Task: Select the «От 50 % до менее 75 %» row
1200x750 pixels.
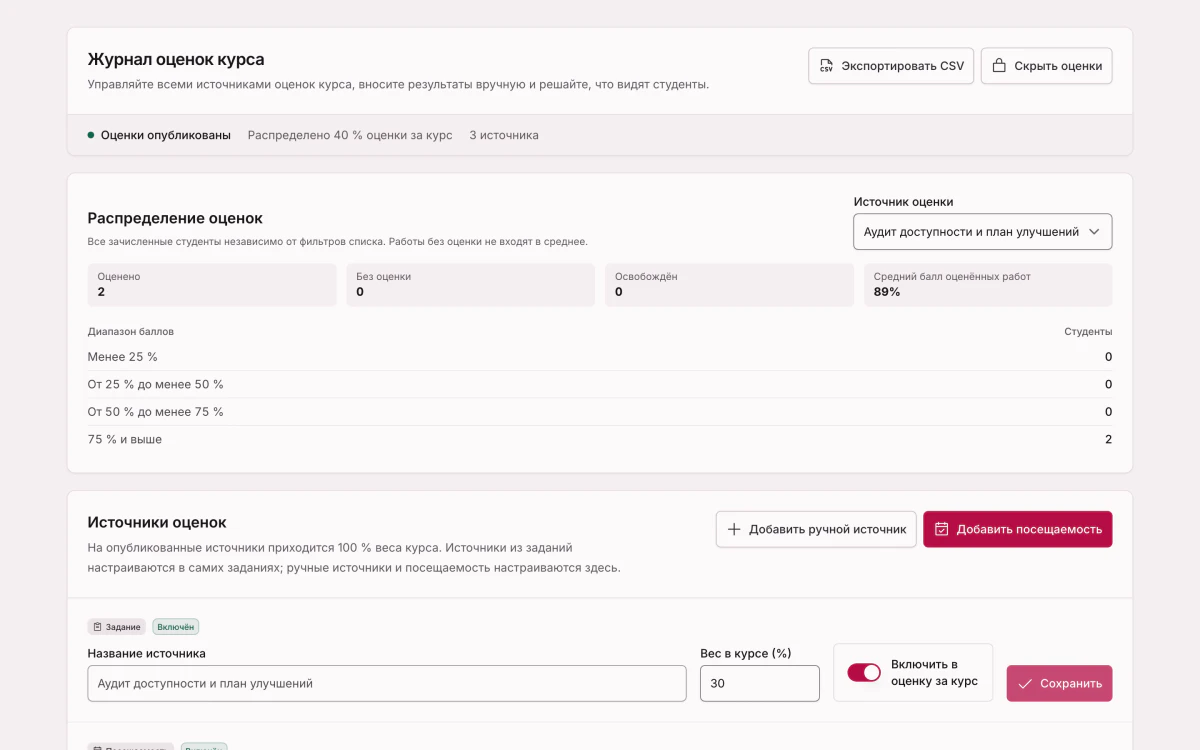Action: 600,412
